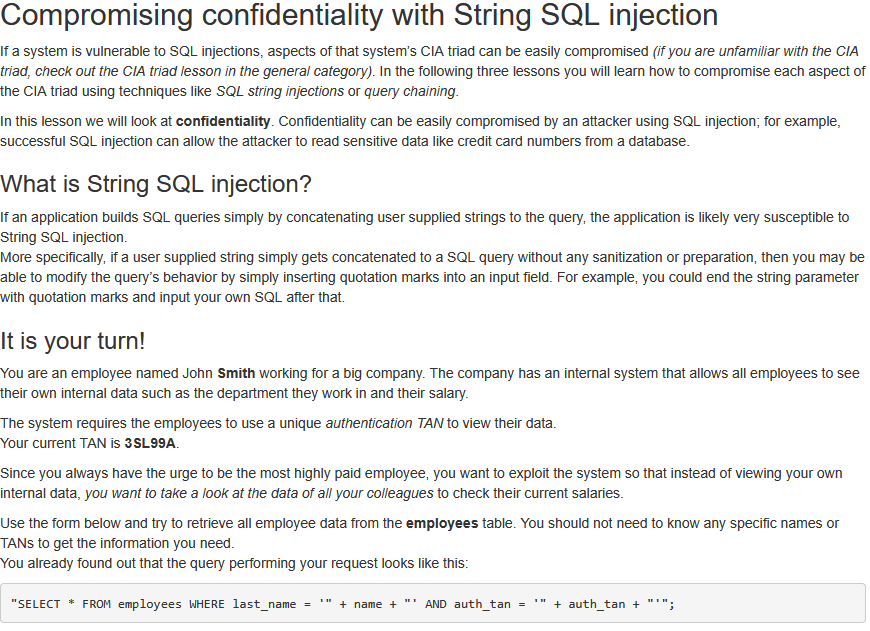Click the "What is String SQL injection?" heading
Image resolution: width=870 pixels, height=631 pixels.
pyautogui.click(x=156, y=184)
